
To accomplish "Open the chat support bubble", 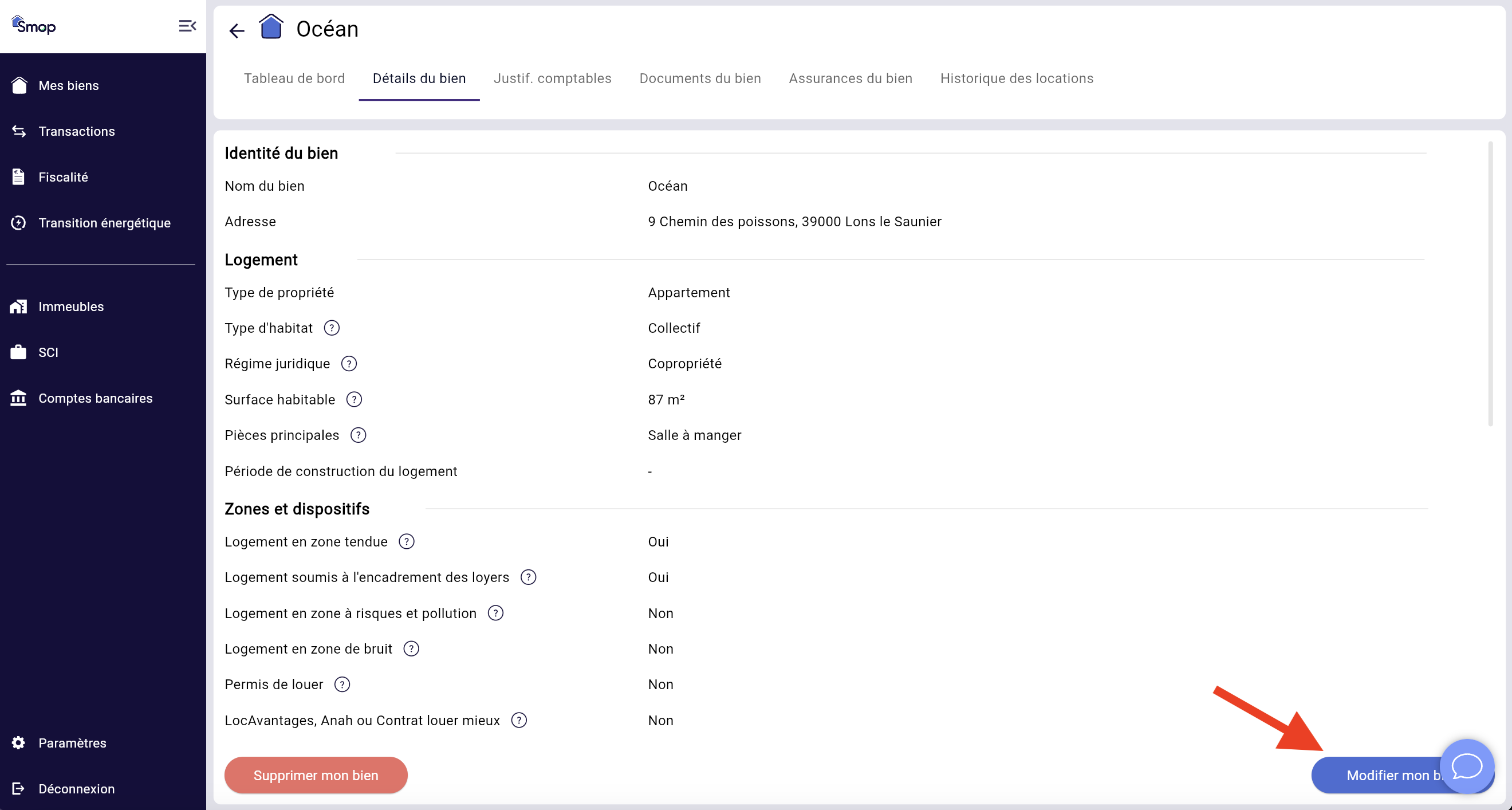I will point(1466,765).
